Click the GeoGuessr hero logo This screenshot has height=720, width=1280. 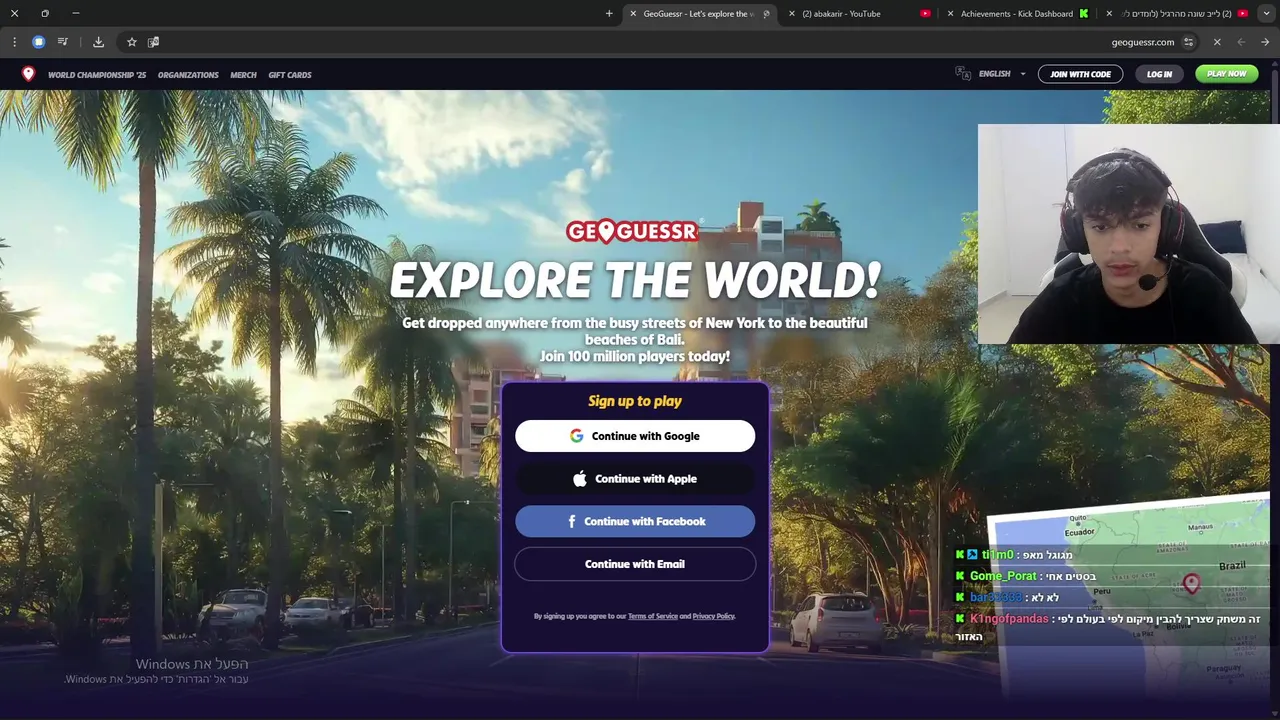click(632, 232)
